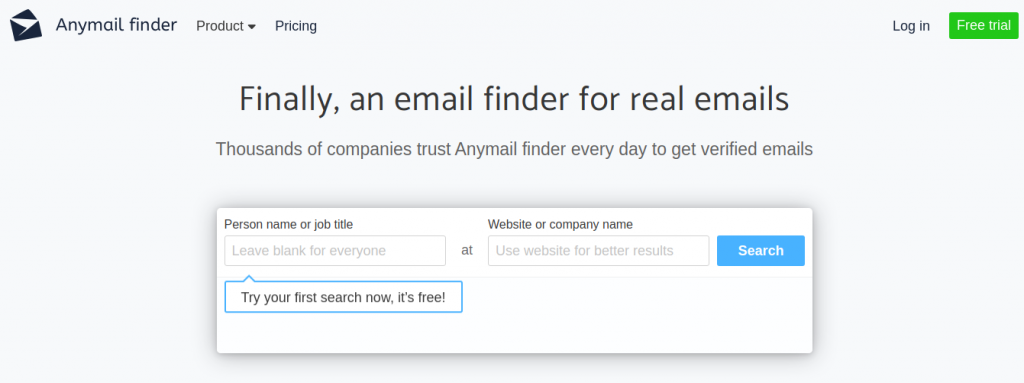Image resolution: width=1024 pixels, height=383 pixels.
Task: Click the blue Search button
Action: click(x=761, y=250)
